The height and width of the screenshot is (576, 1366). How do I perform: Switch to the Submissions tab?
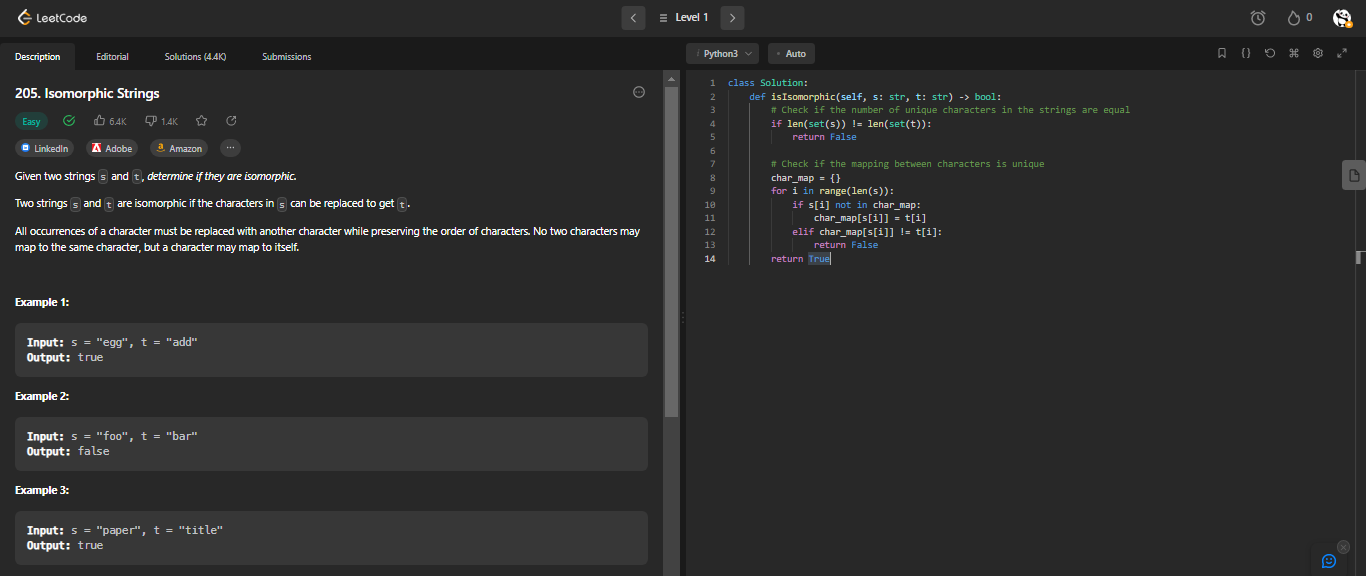(287, 57)
